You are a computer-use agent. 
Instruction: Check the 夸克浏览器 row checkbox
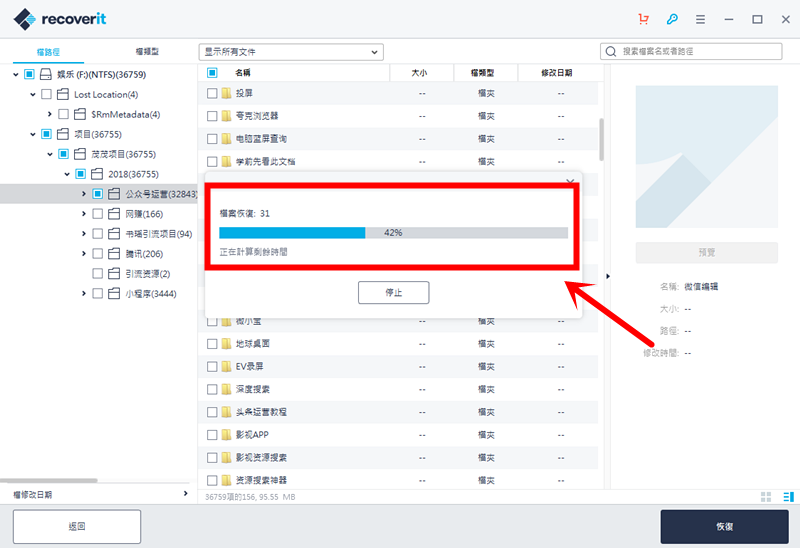[212, 116]
